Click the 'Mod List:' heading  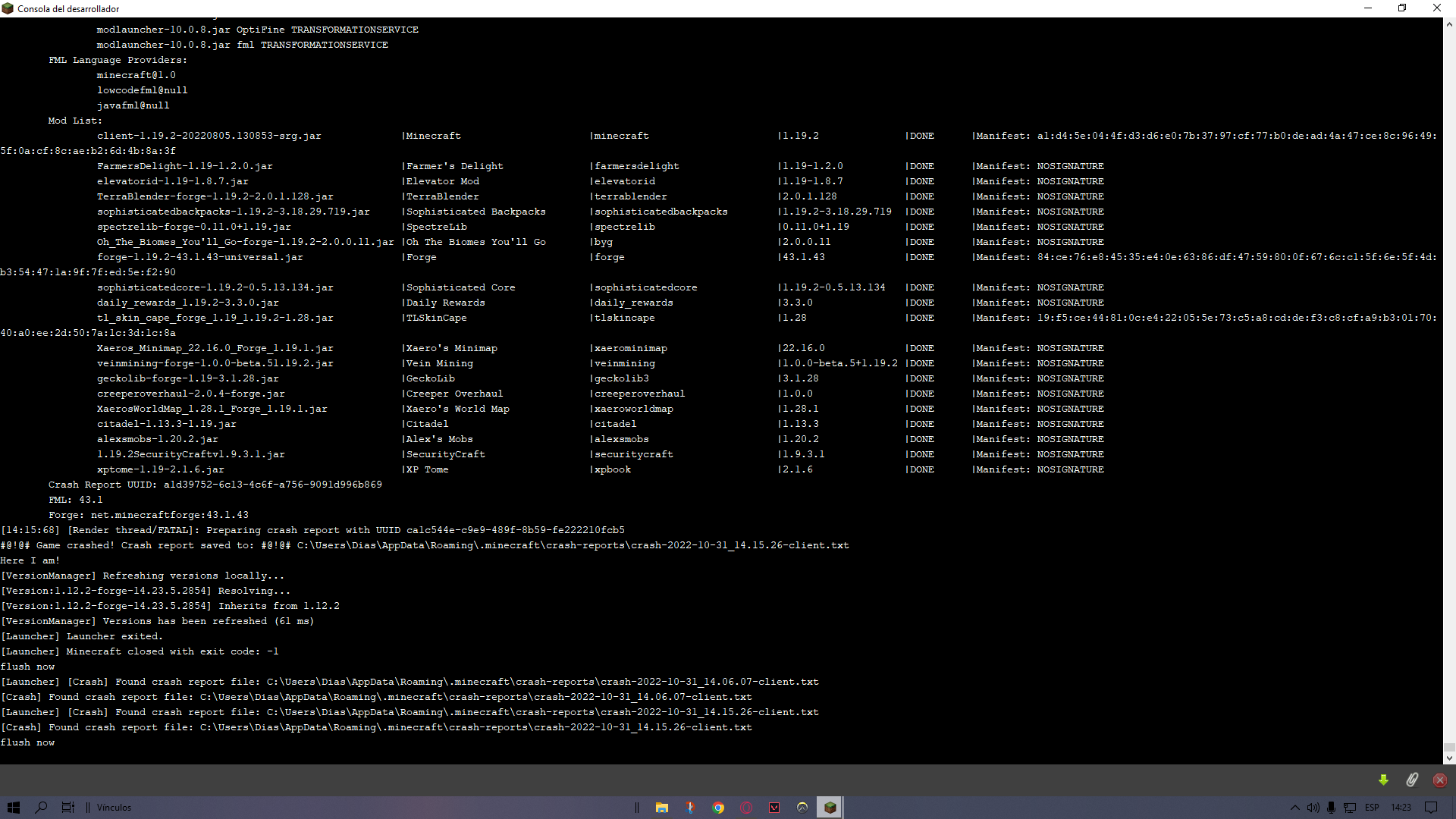tap(75, 121)
